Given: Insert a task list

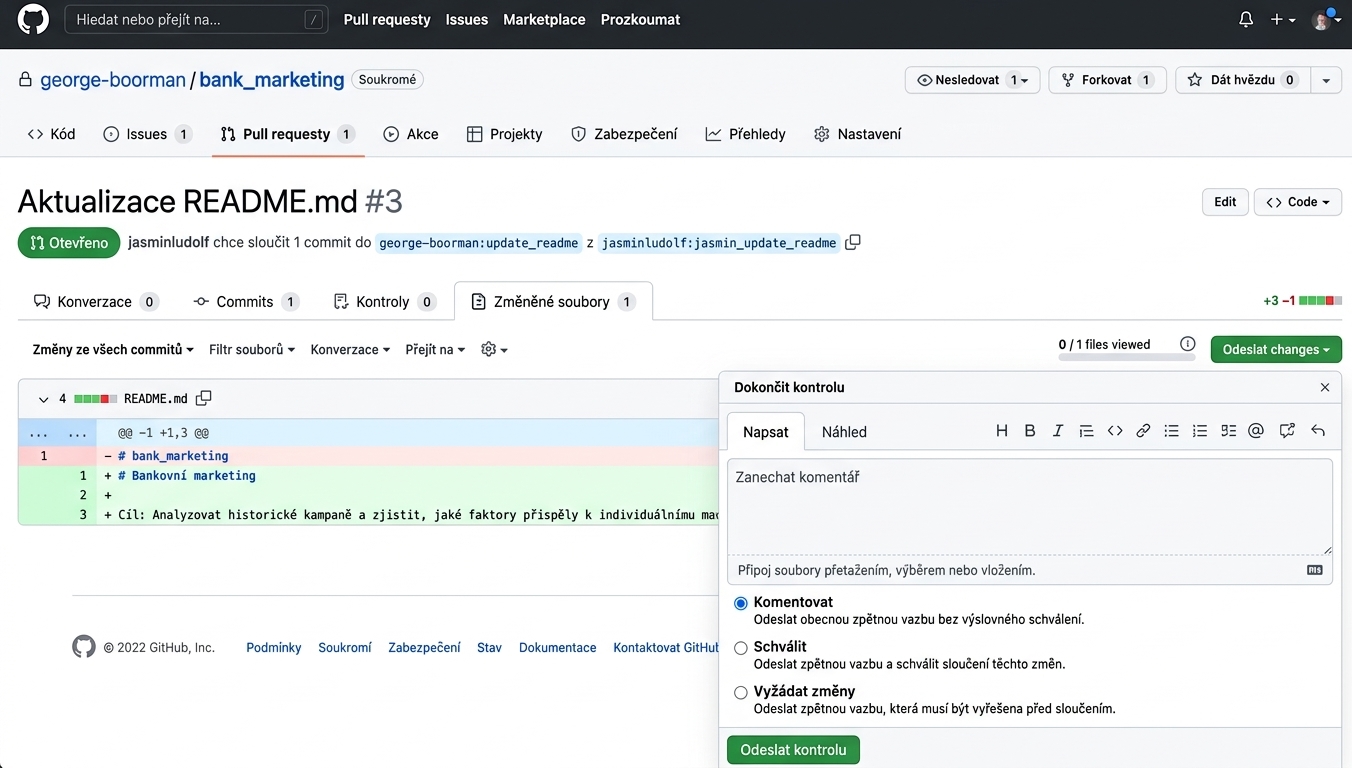Looking at the screenshot, I should (1229, 431).
